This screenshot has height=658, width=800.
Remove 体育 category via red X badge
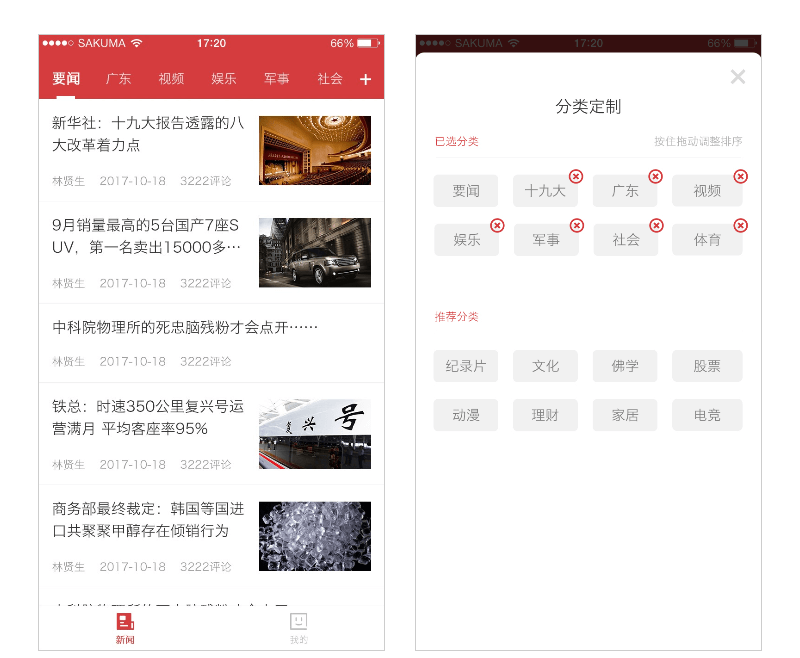(x=741, y=225)
